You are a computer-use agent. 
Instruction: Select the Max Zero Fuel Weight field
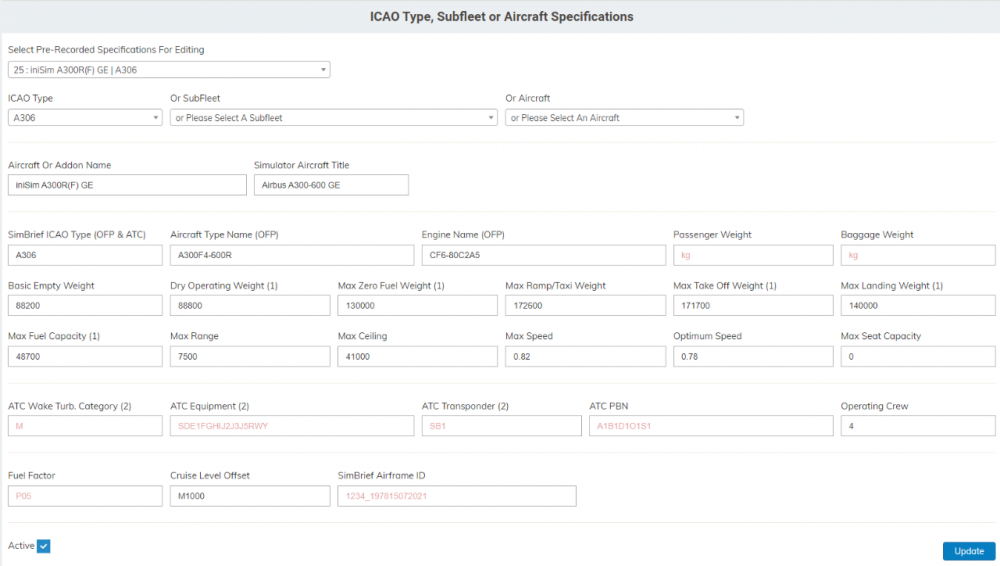pos(417,306)
